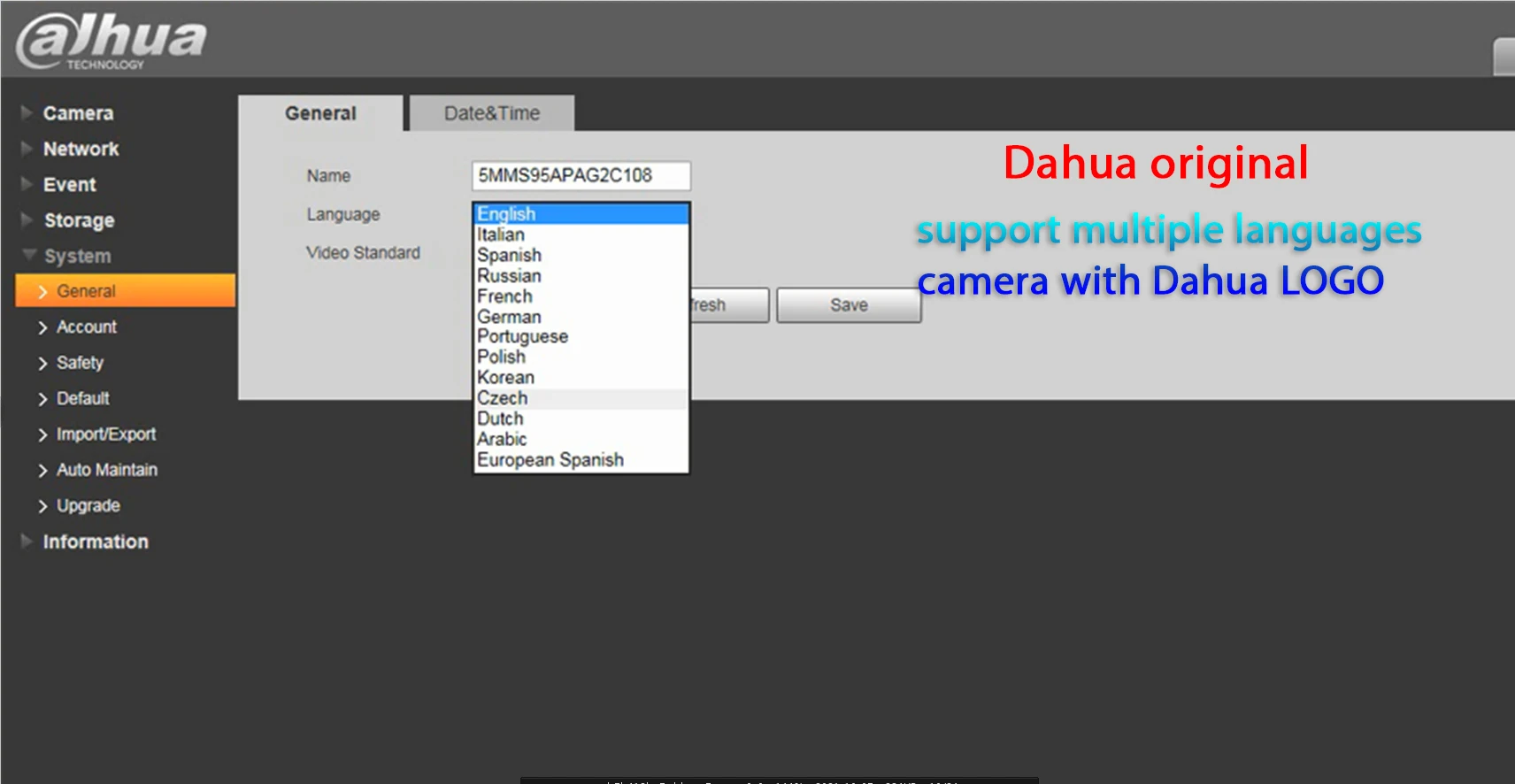The image size is (1515, 784).
Task: Choose Russian in the language list
Action: pyautogui.click(x=581, y=275)
